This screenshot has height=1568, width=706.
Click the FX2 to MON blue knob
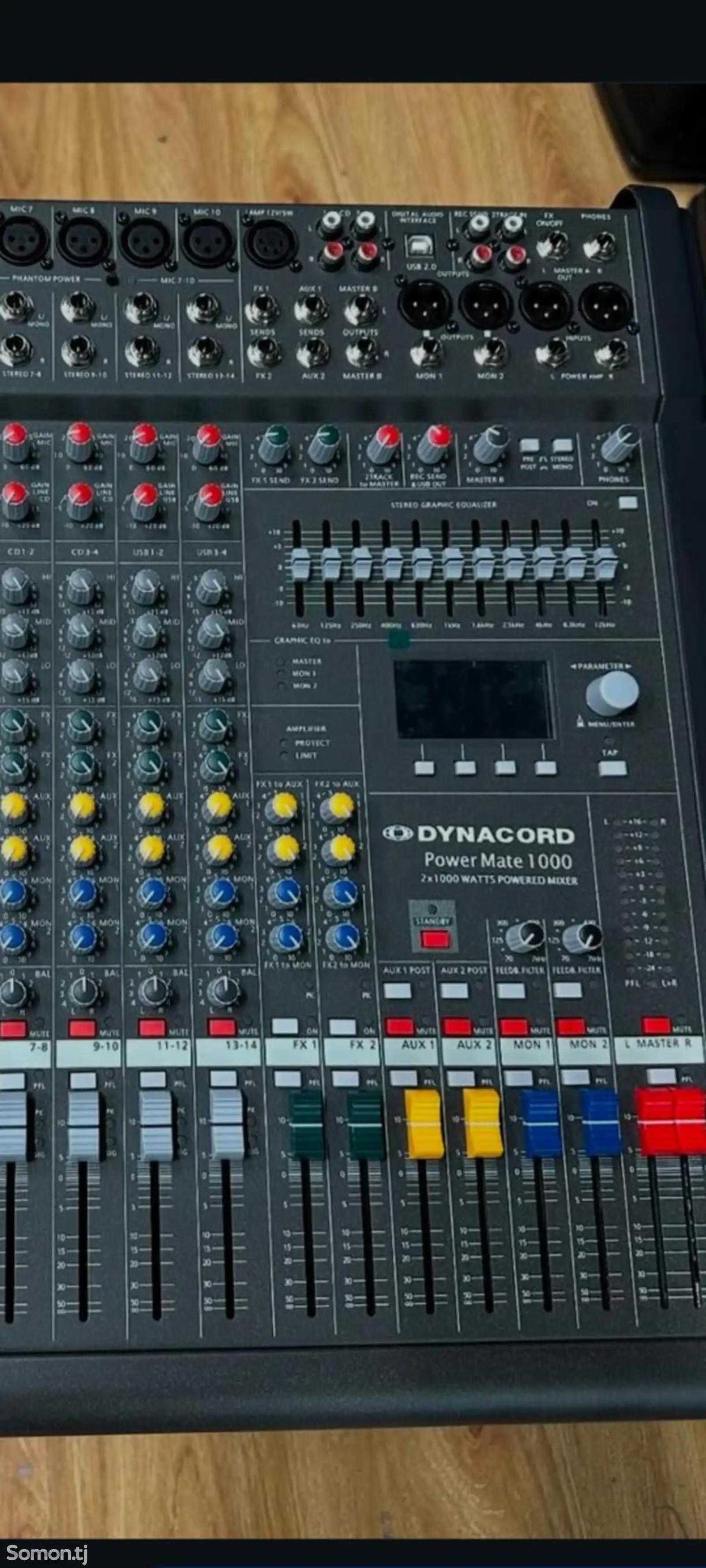click(x=342, y=937)
